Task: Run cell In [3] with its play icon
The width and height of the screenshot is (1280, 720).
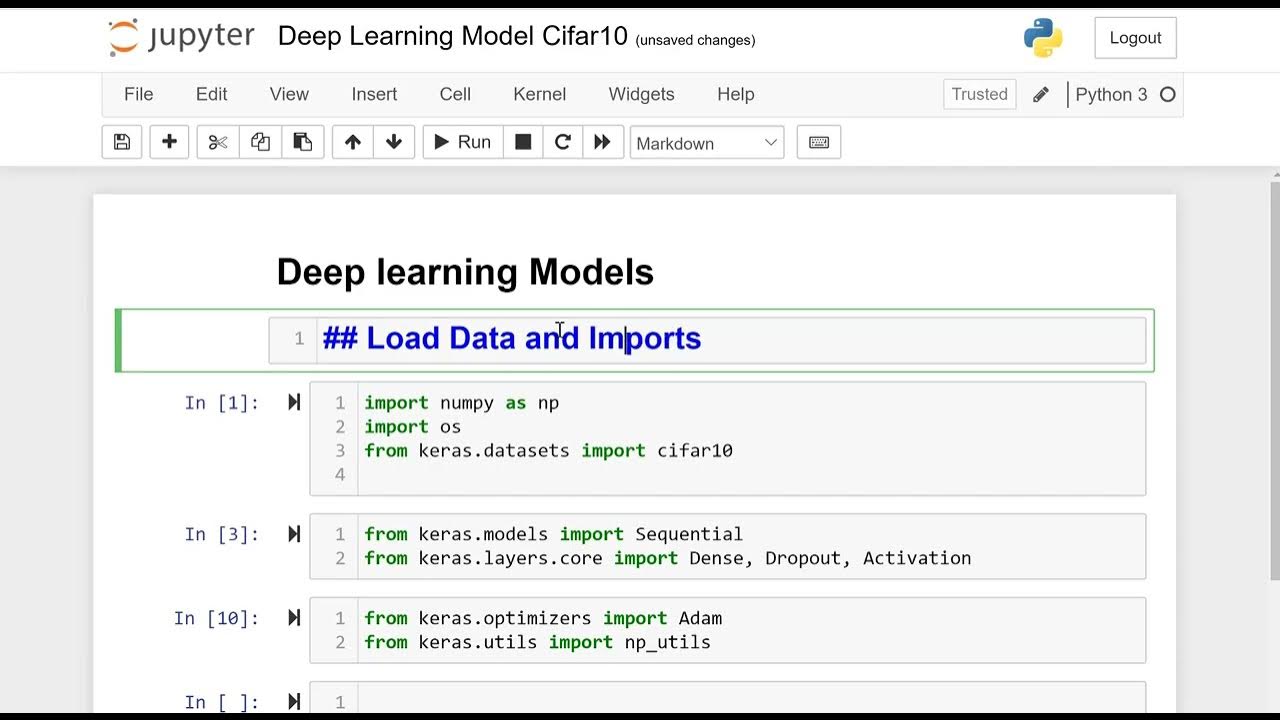Action: 294,534
